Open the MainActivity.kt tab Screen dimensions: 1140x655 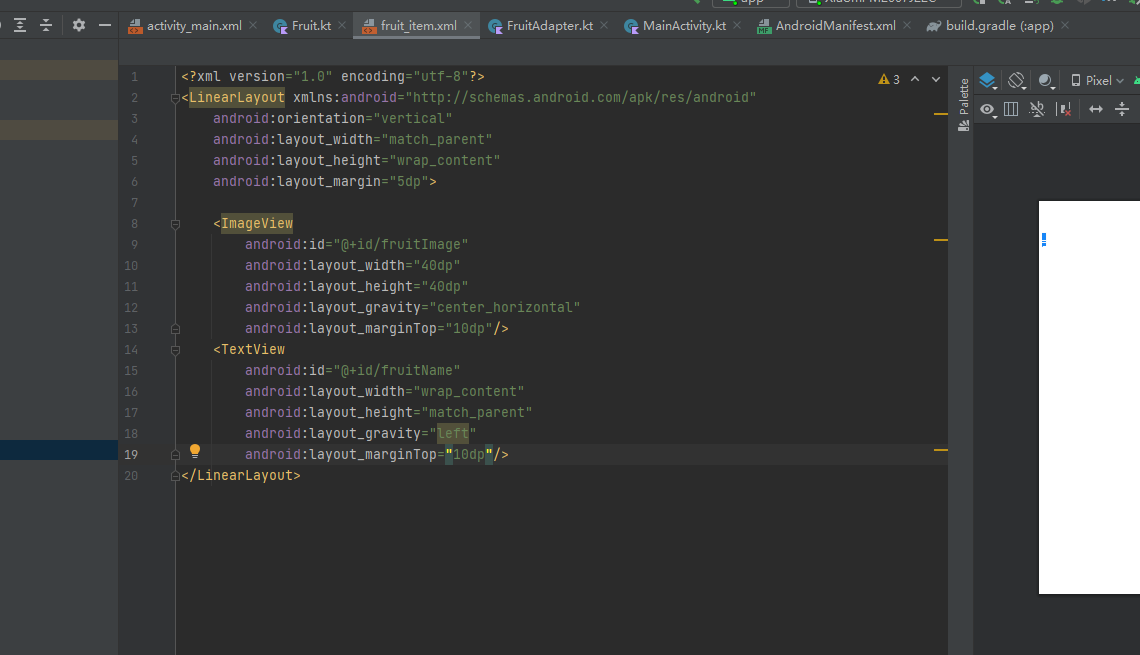(684, 26)
